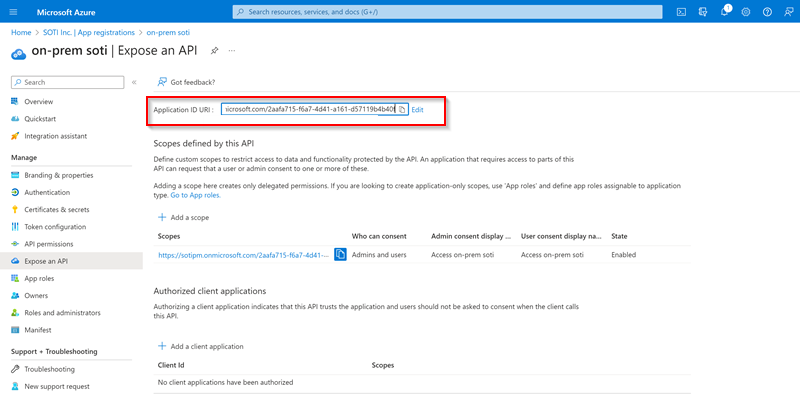
Task: Click the Got feedback icon
Action: coord(162,82)
